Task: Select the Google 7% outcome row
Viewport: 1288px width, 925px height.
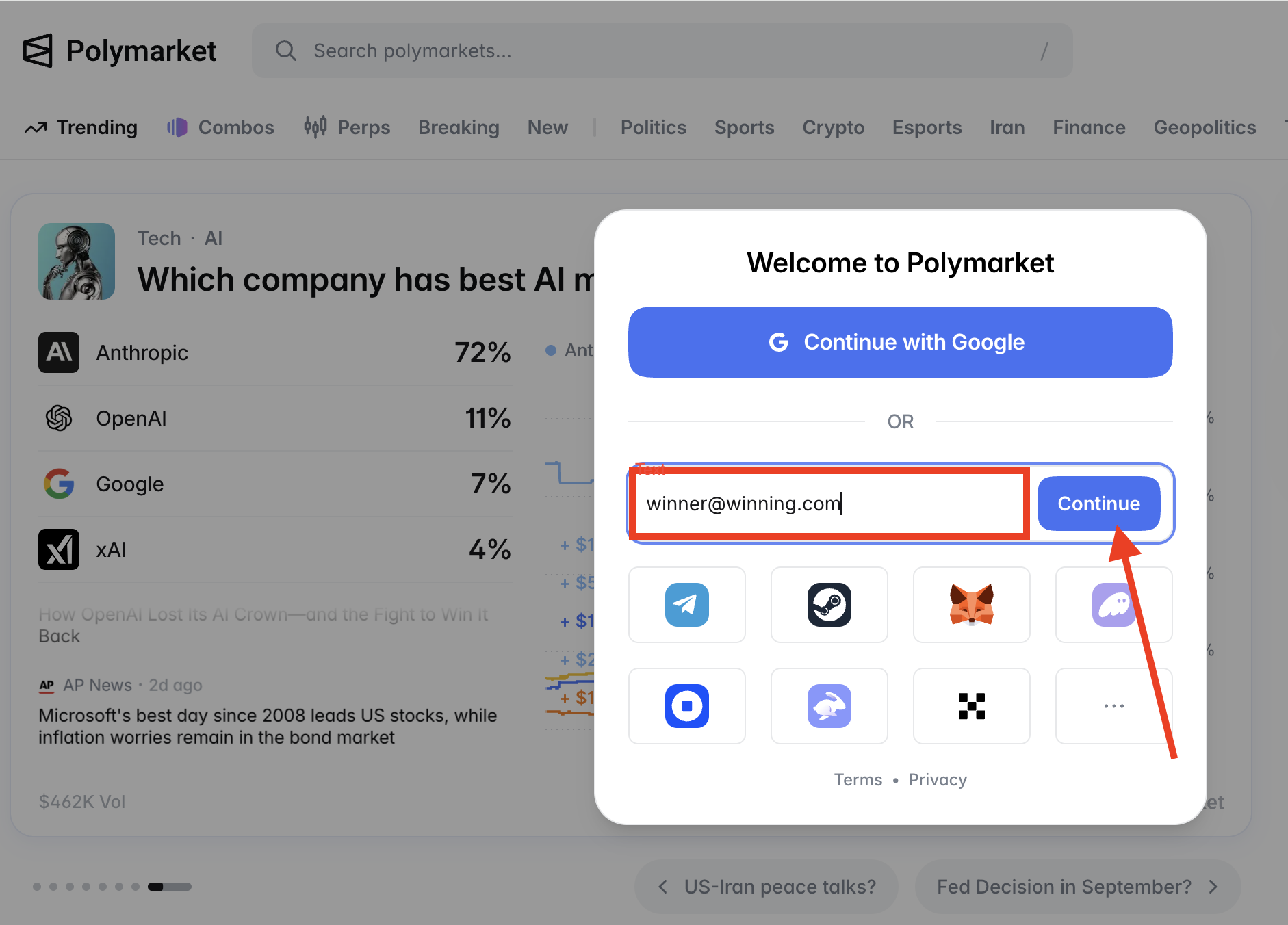Action: click(x=275, y=484)
